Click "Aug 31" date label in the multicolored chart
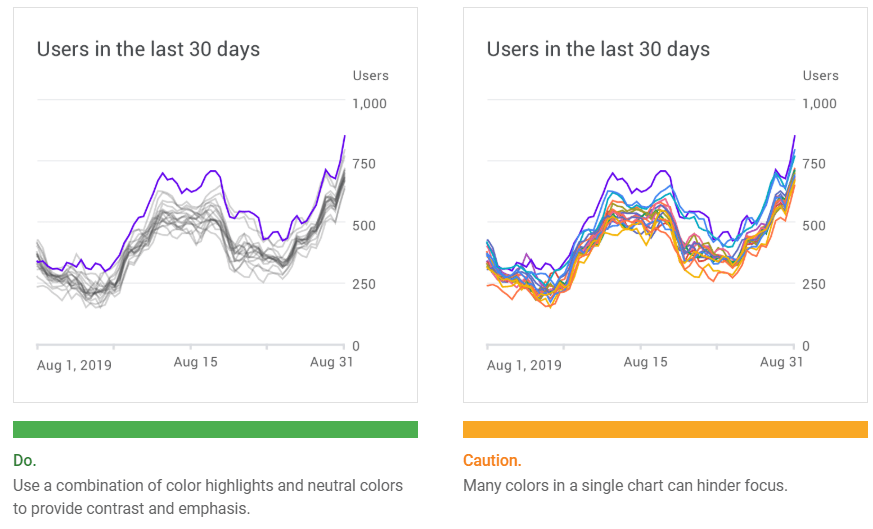Viewport: 873px width, 529px height. tap(781, 362)
